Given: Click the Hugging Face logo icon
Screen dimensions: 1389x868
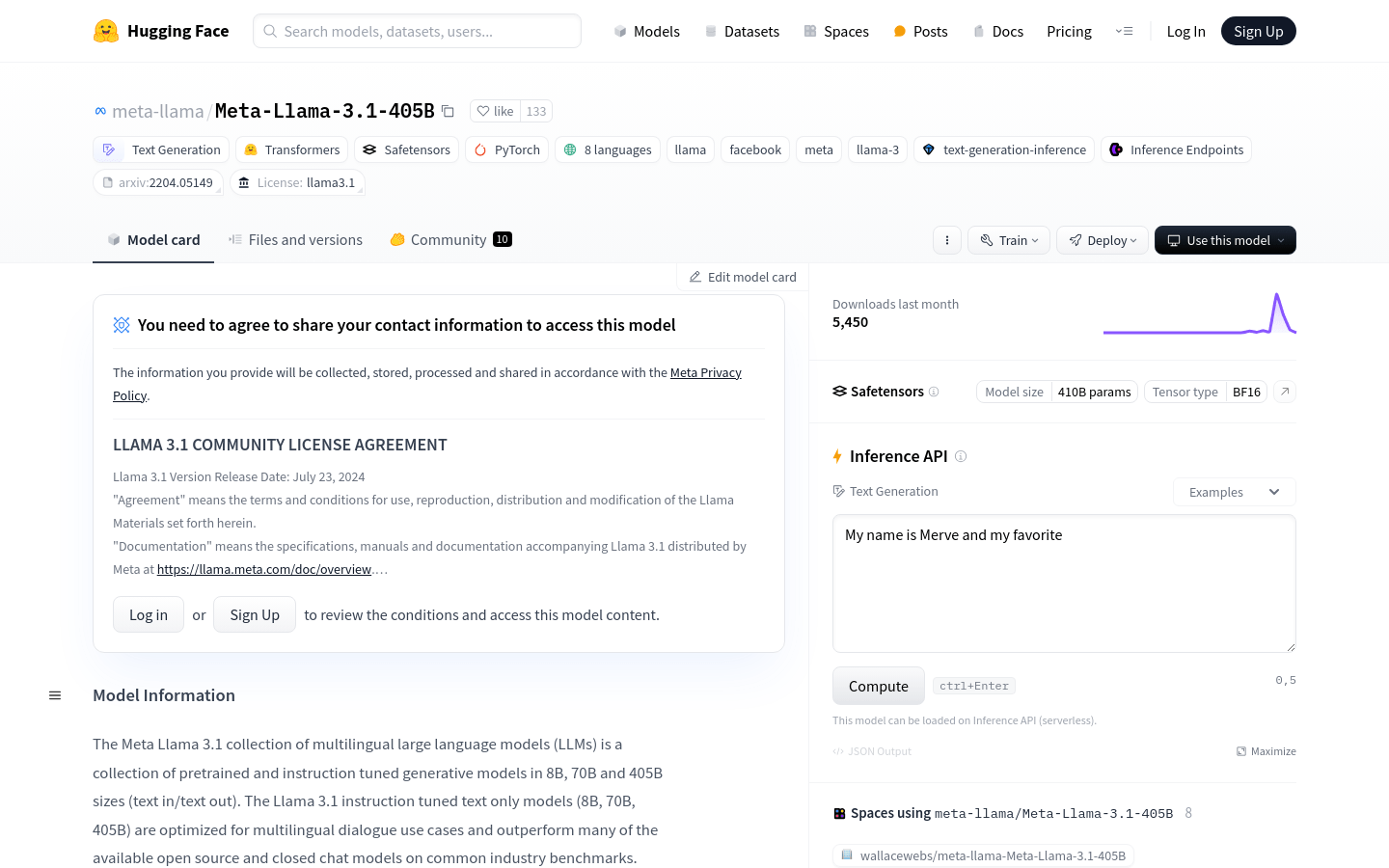Looking at the screenshot, I should pyautogui.click(x=106, y=31).
